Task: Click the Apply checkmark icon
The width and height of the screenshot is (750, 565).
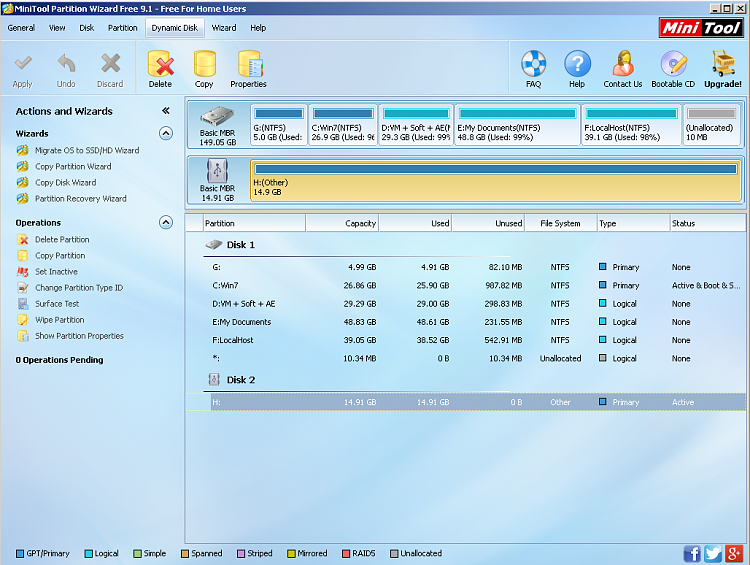Action: click(x=22, y=63)
